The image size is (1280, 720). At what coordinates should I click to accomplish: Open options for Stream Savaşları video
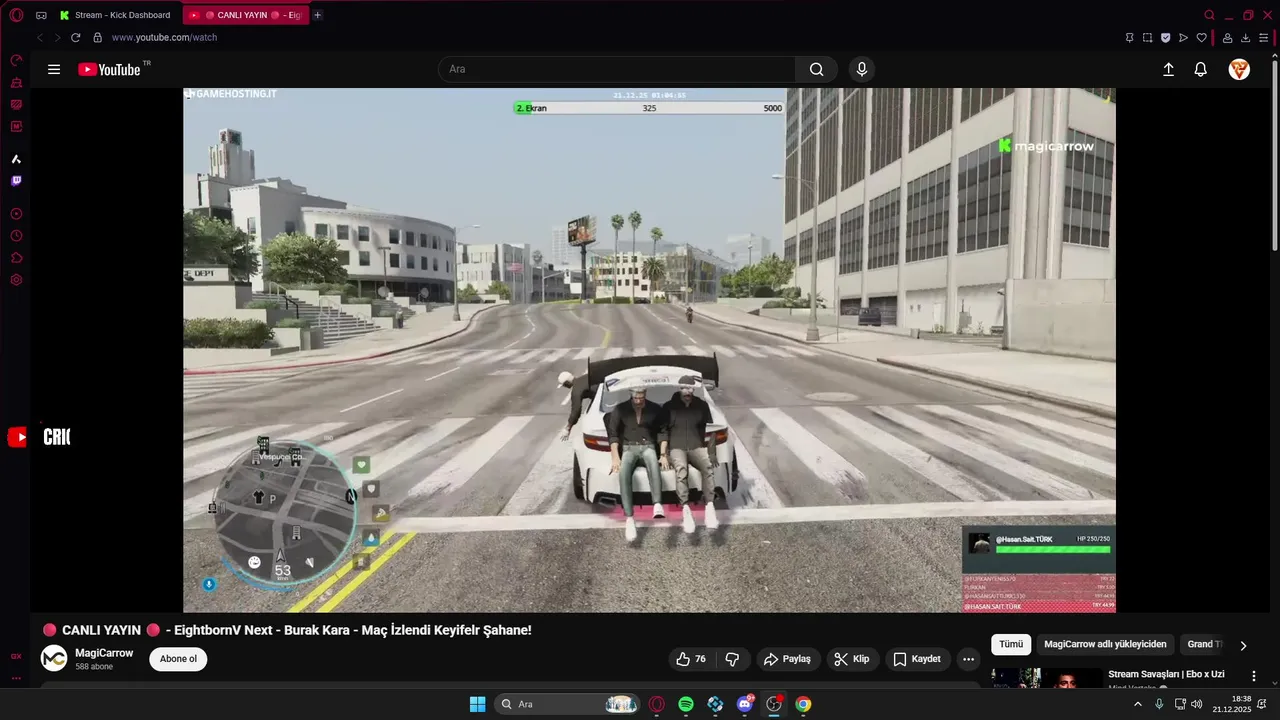[1254, 676]
